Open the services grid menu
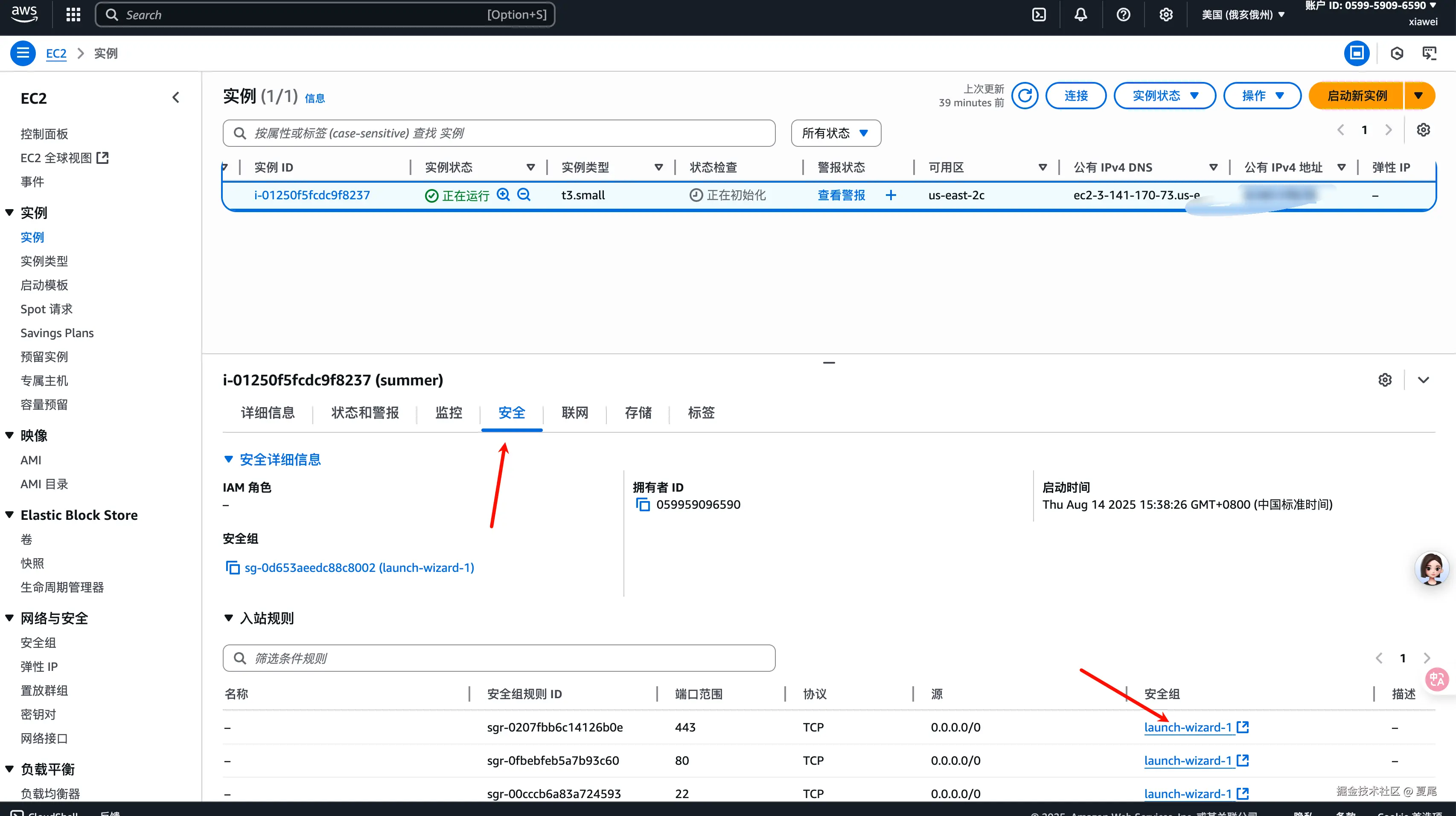Image resolution: width=1456 pixels, height=816 pixels. tap(73, 15)
